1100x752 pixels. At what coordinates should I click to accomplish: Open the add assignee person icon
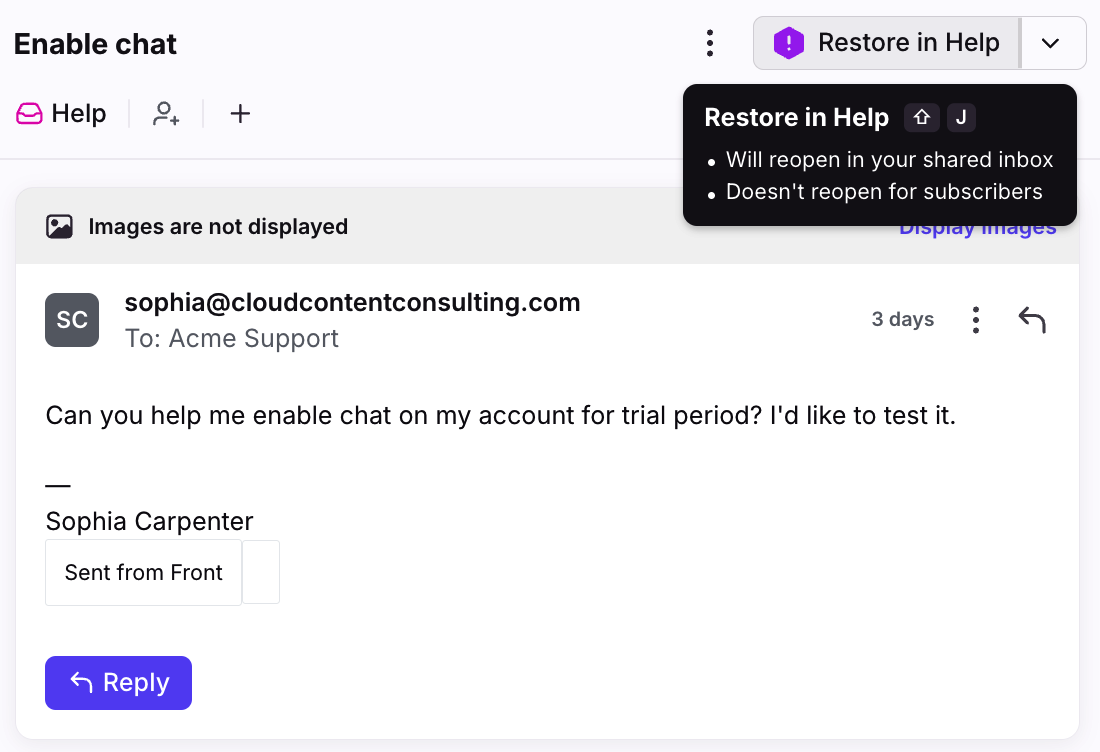(166, 114)
